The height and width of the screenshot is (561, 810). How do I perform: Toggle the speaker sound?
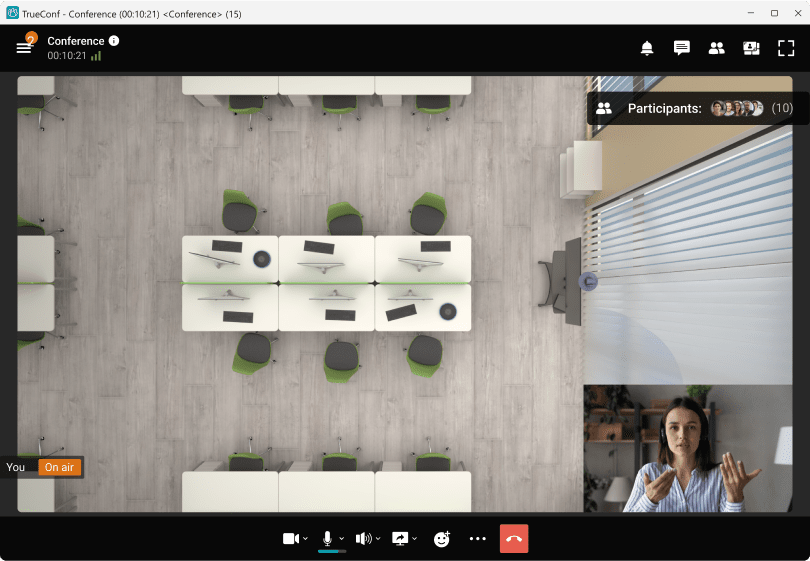(x=362, y=538)
